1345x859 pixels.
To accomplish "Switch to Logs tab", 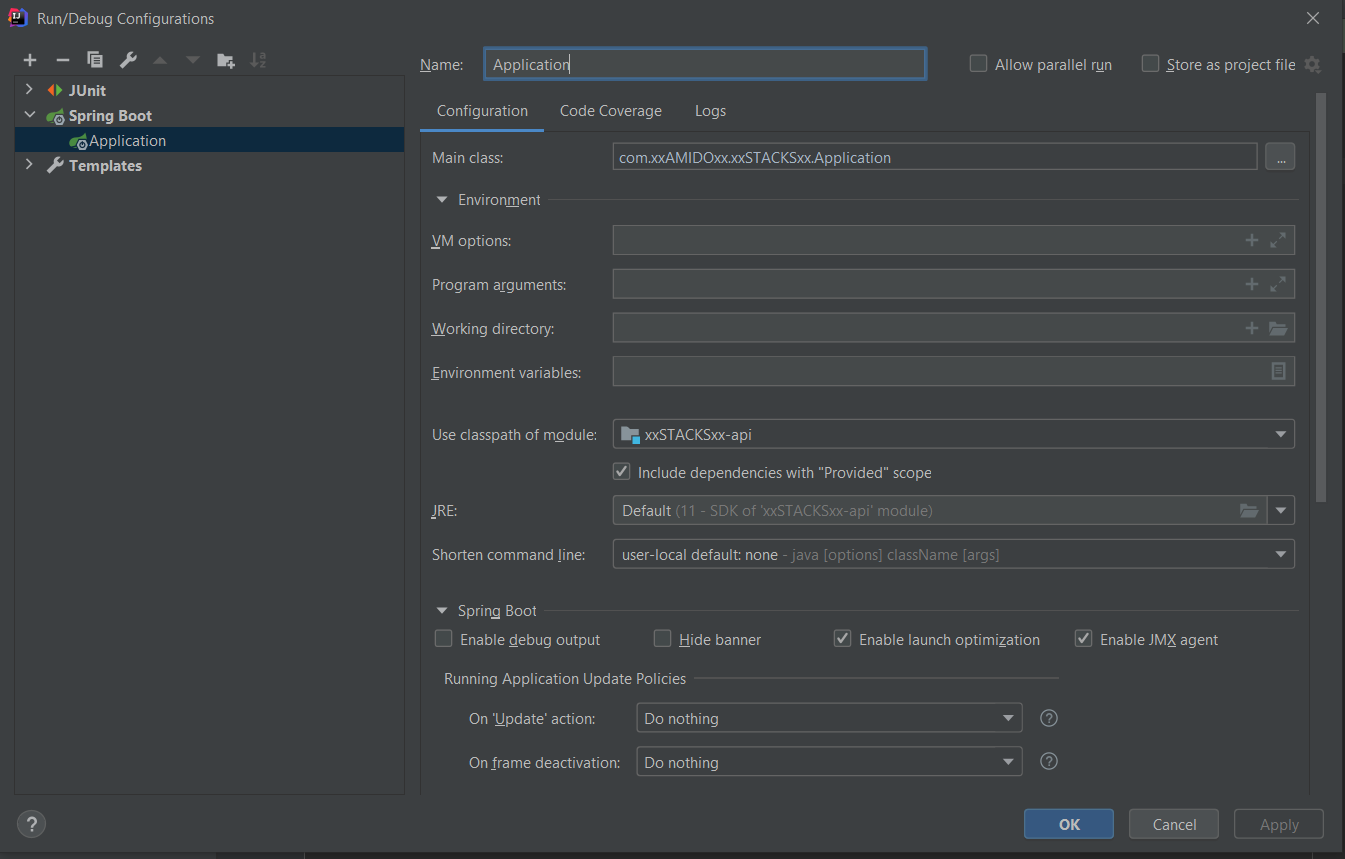I will (710, 111).
